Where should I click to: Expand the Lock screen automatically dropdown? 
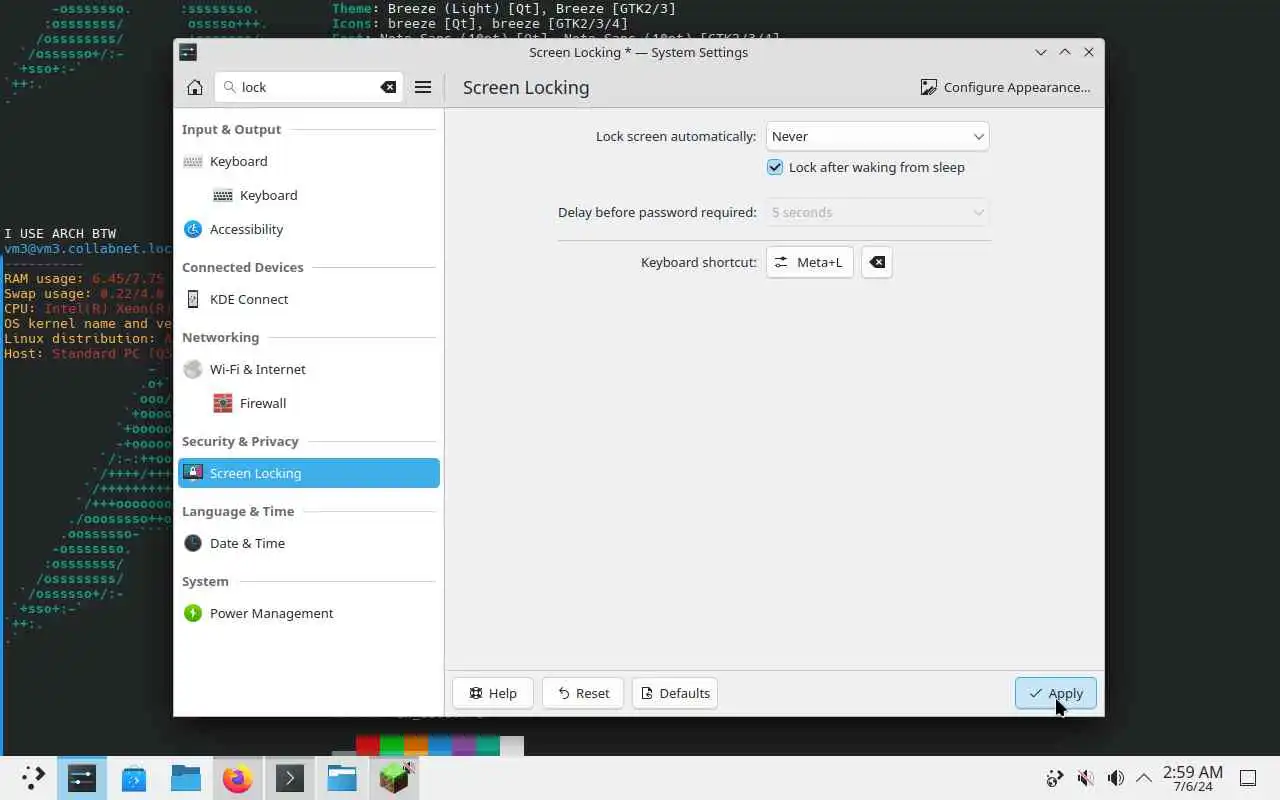tap(877, 136)
